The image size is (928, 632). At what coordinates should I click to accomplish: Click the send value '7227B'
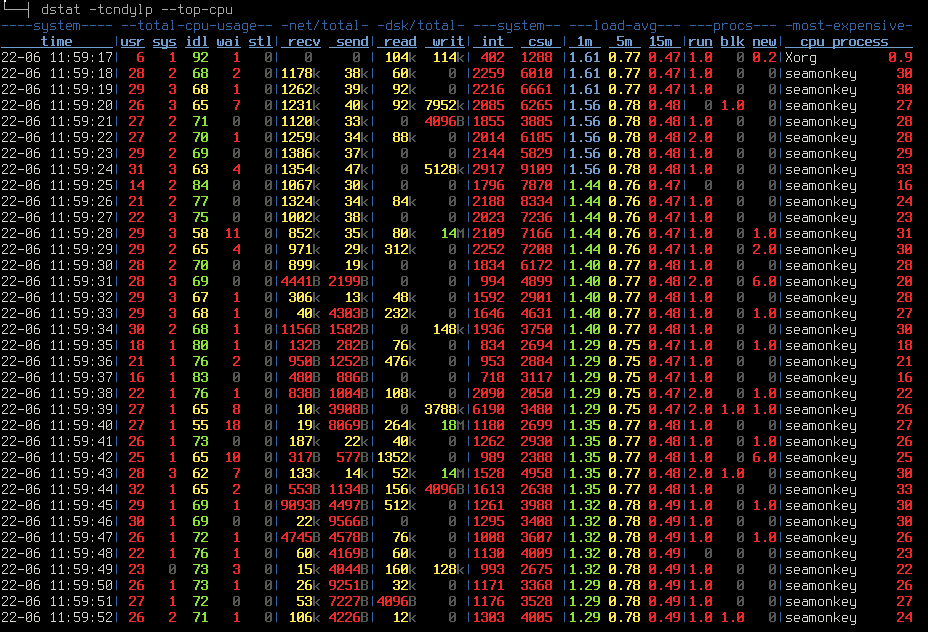348,601
